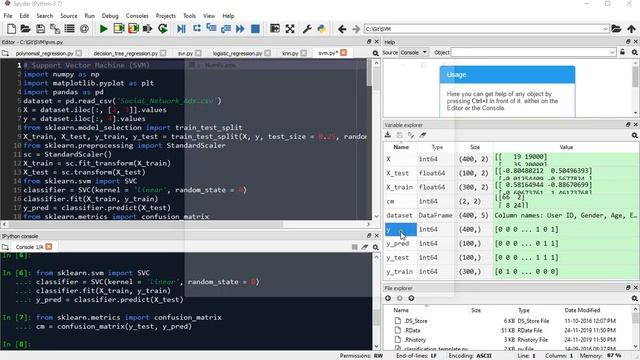Screen dimensions: 640x360
Task: Sort variables by the Type column header
Action: click(x=437, y=147)
